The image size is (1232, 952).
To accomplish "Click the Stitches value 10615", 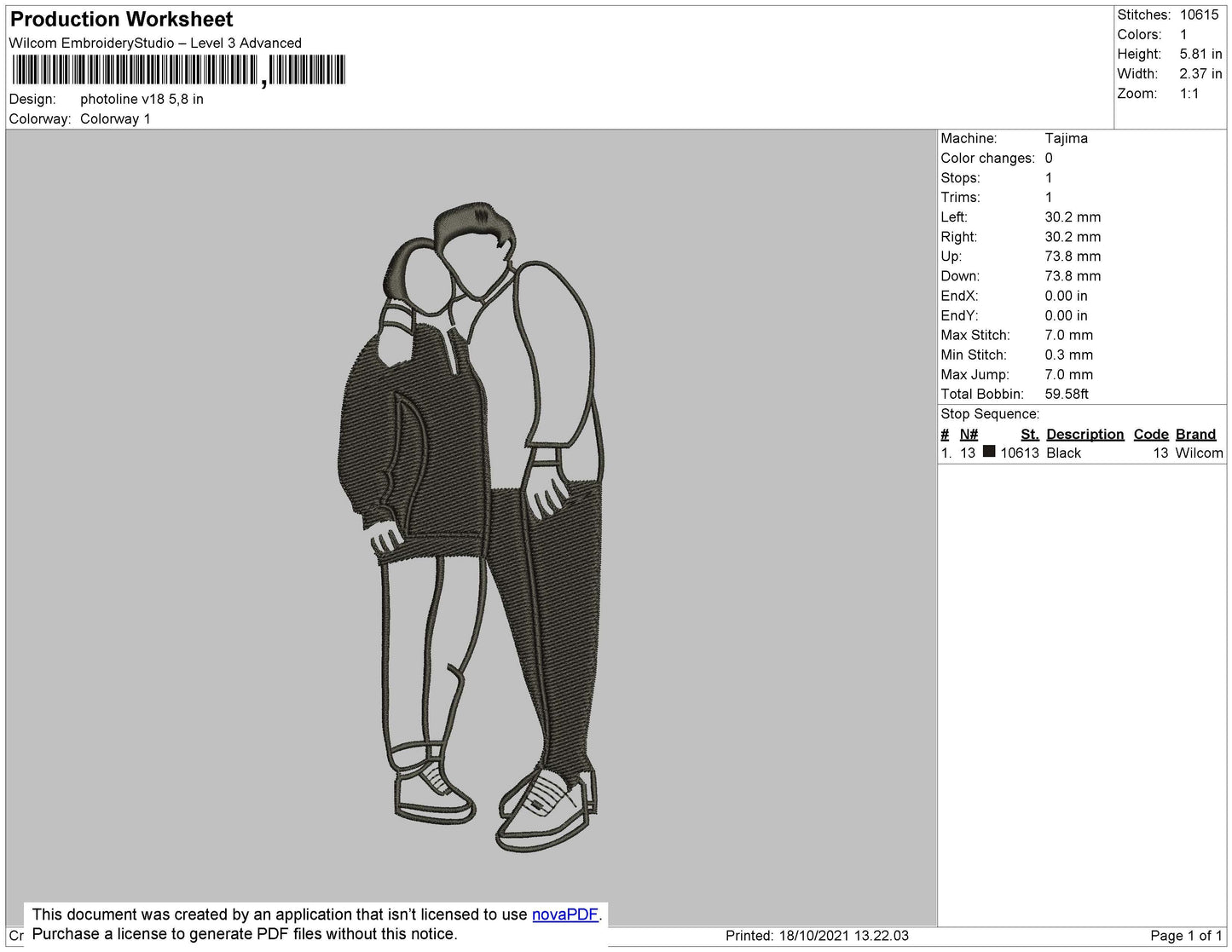I will tap(1200, 14).
